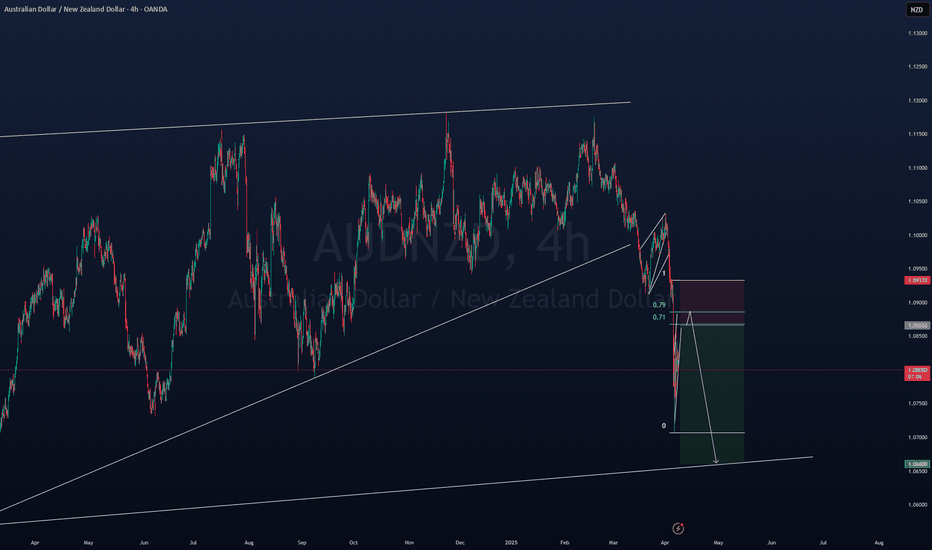This screenshot has width=932, height=550.
Task: Click the red stop price tag near 1.09500
Action: [917, 280]
